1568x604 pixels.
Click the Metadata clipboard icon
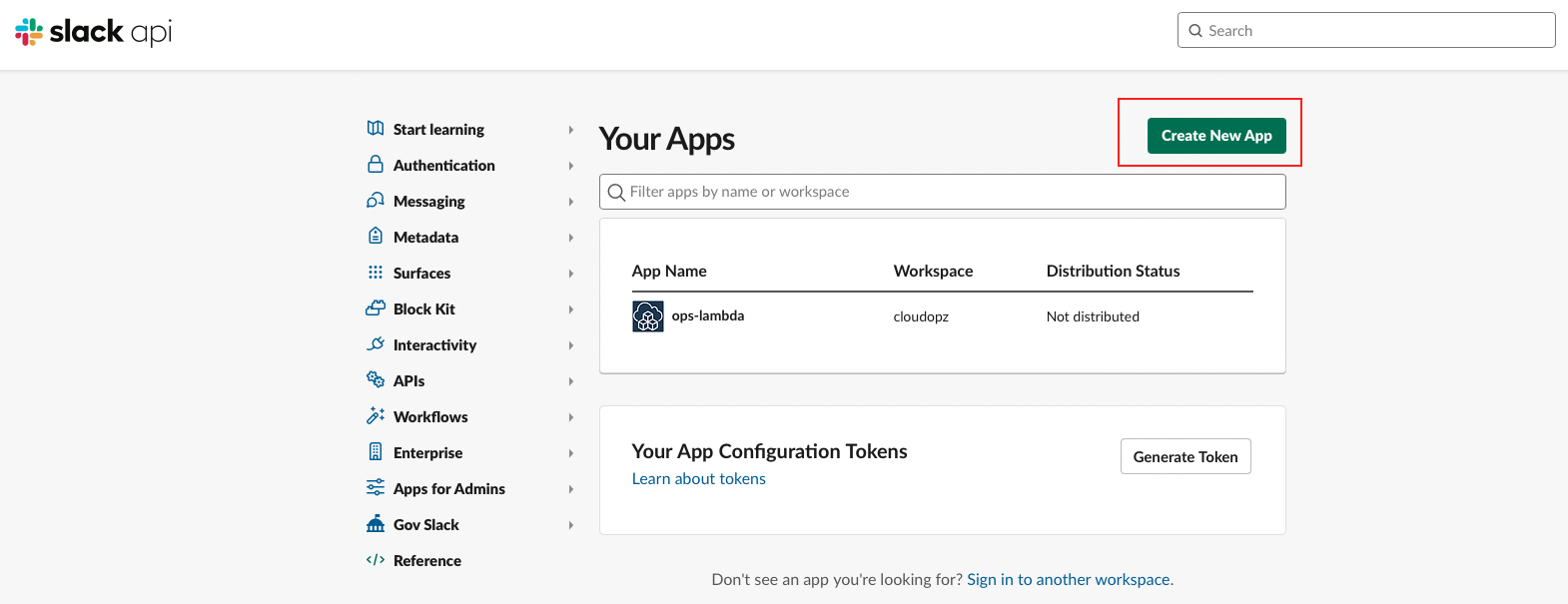click(376, 236)
